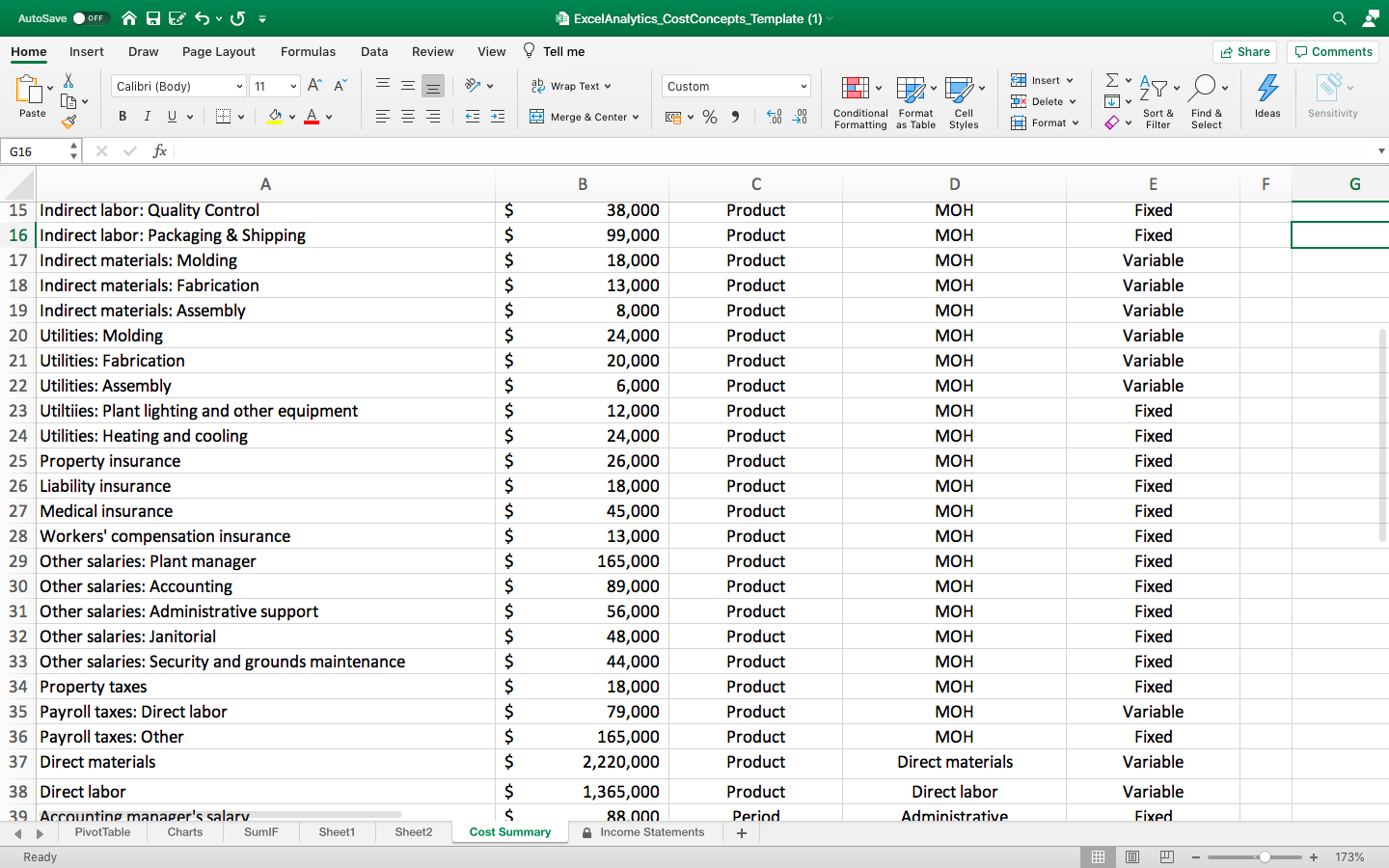Click the Save icon in title bar
Screen dimensions: 1389x868
pyautogui.click(x=153, y=18)
